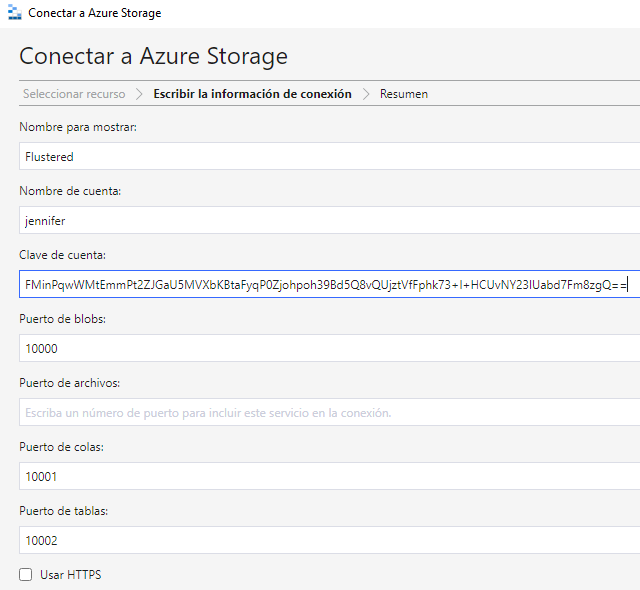Click the Clave de cuenta label

point(63,255)
